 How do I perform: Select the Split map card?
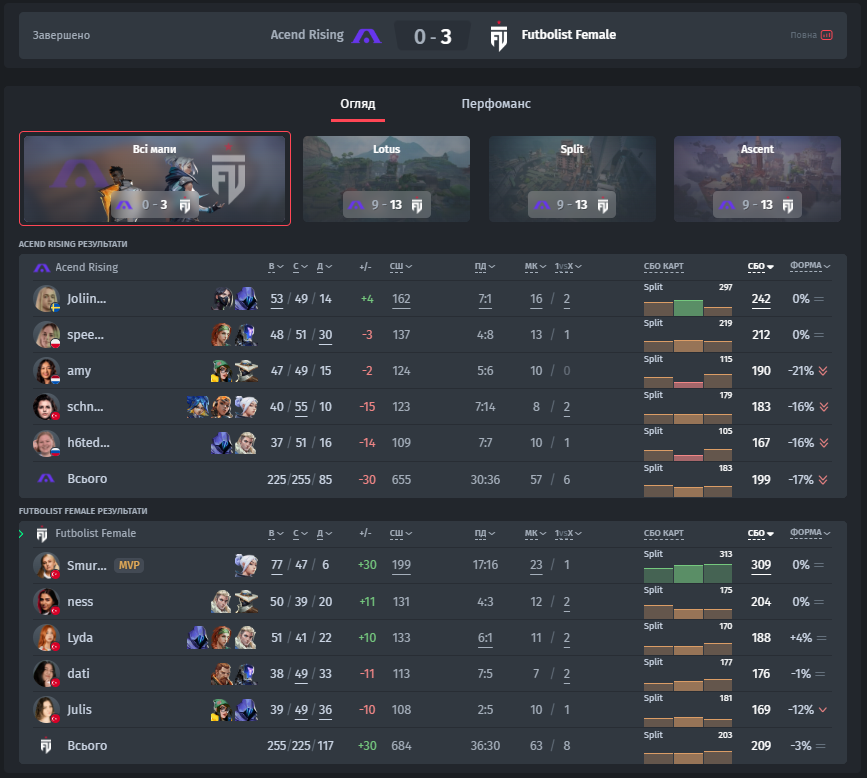coord(572,179)
